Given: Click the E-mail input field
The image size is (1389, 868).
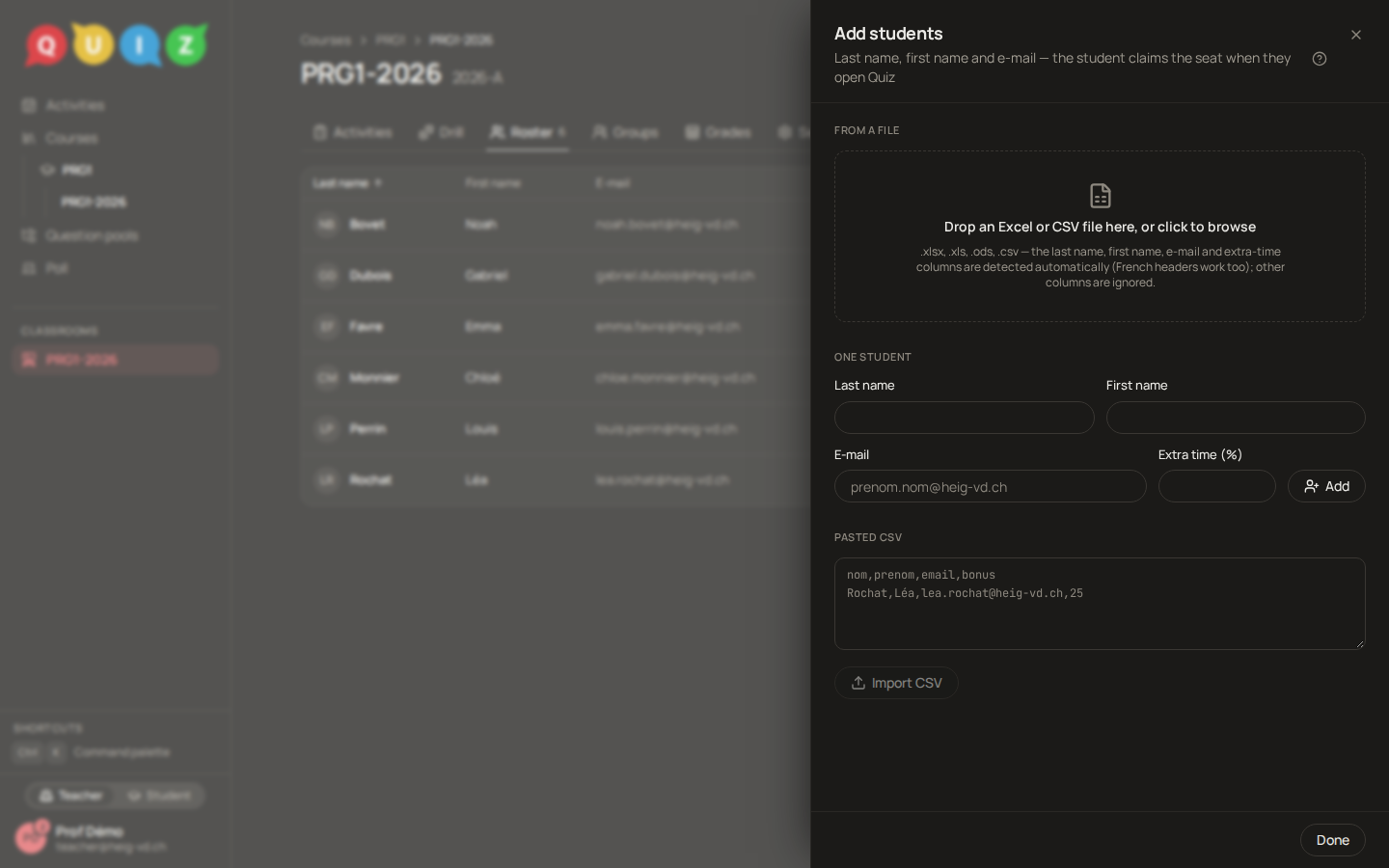Looking at the screenshot, I should [991, 486].
